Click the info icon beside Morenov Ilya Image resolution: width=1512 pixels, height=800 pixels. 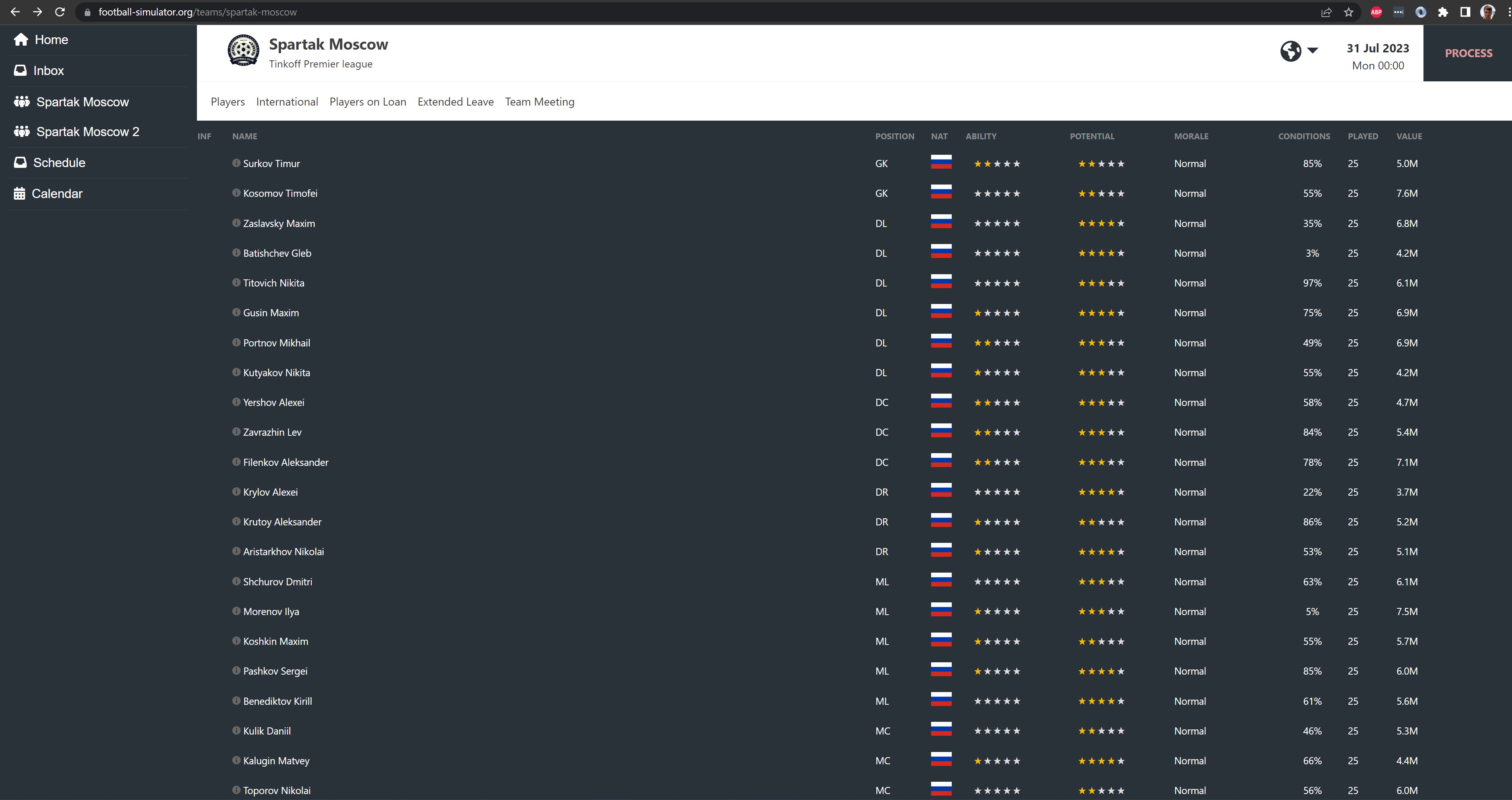(x=236, y=611)
